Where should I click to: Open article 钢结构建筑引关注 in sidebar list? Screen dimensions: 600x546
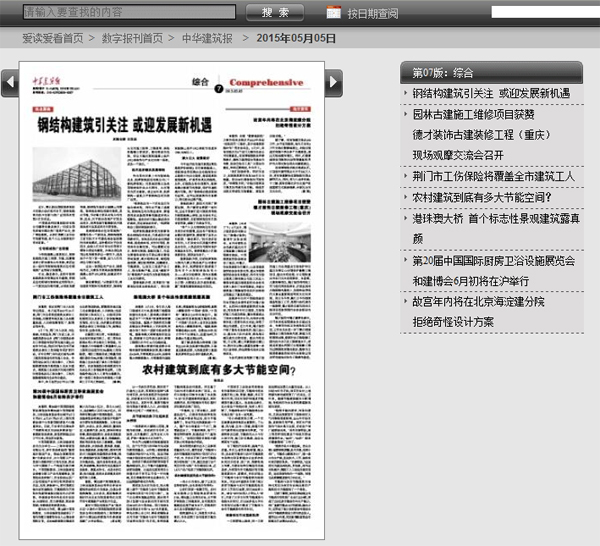[490, 93]
